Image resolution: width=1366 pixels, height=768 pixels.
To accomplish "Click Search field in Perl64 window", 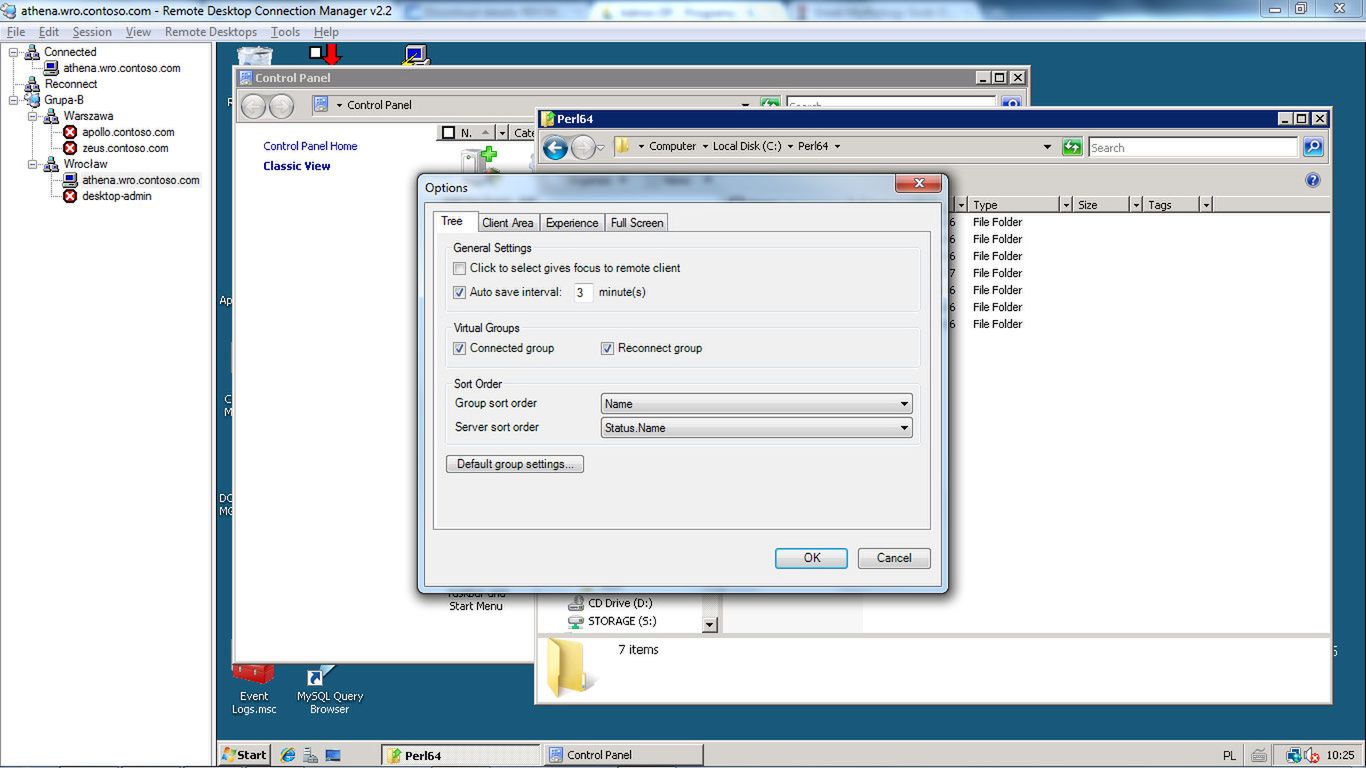I will point(1193,147).
